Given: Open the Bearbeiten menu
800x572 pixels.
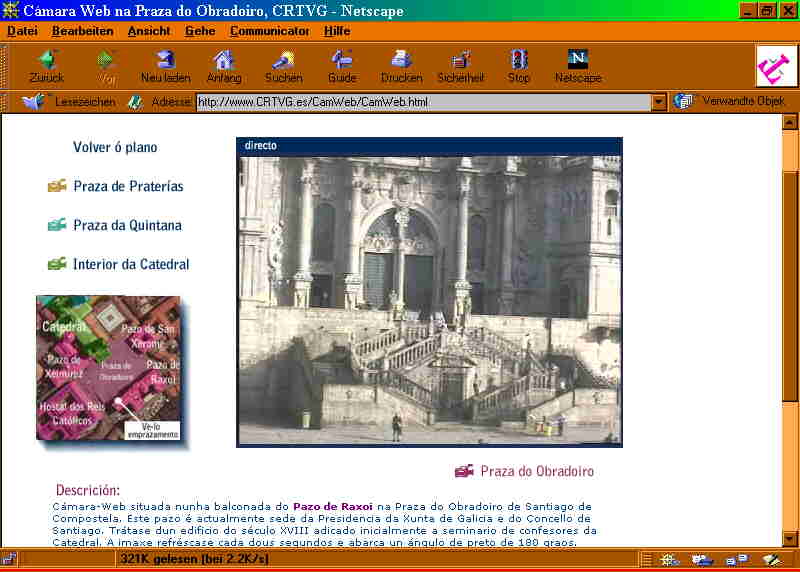Looking at the screenshot, I should 82,31.
